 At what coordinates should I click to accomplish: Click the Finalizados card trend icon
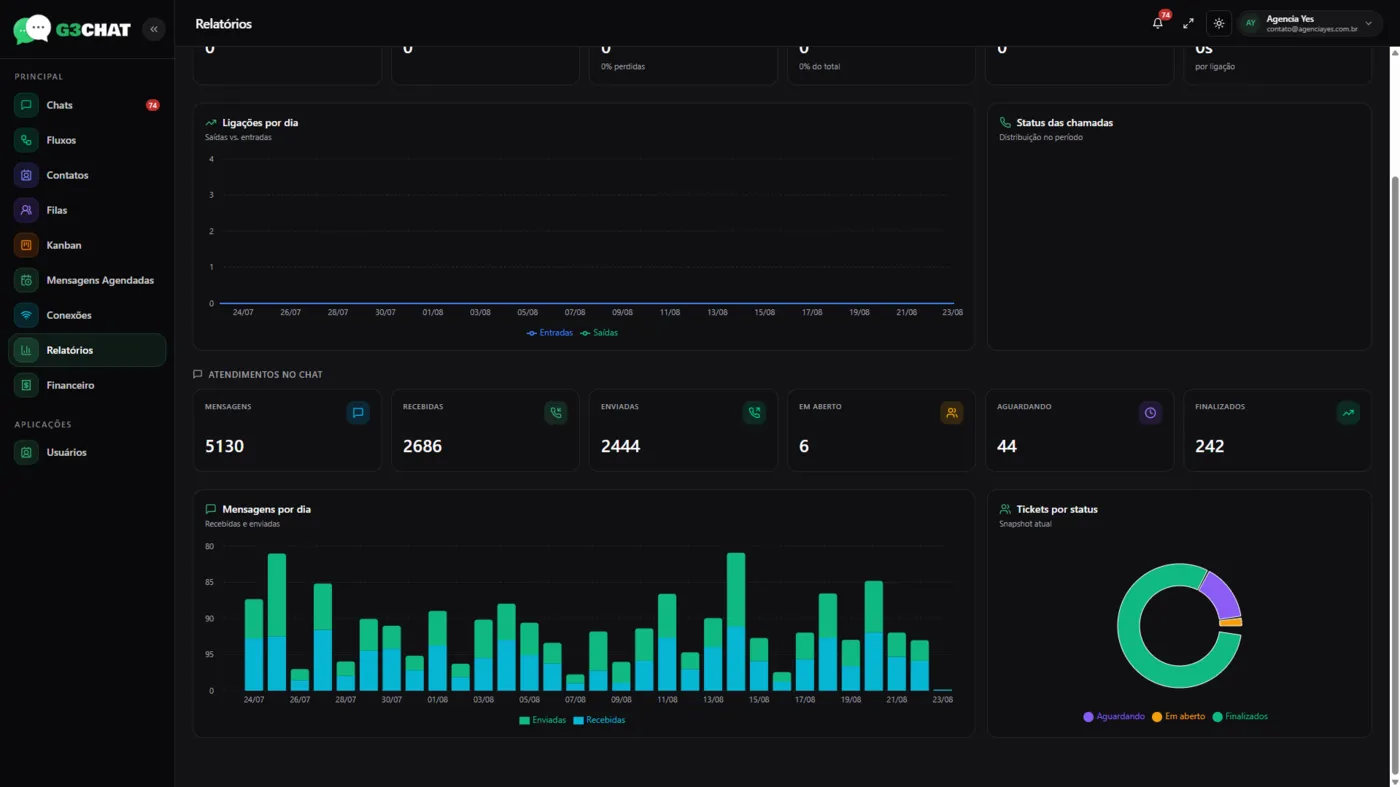point(1348,413)
